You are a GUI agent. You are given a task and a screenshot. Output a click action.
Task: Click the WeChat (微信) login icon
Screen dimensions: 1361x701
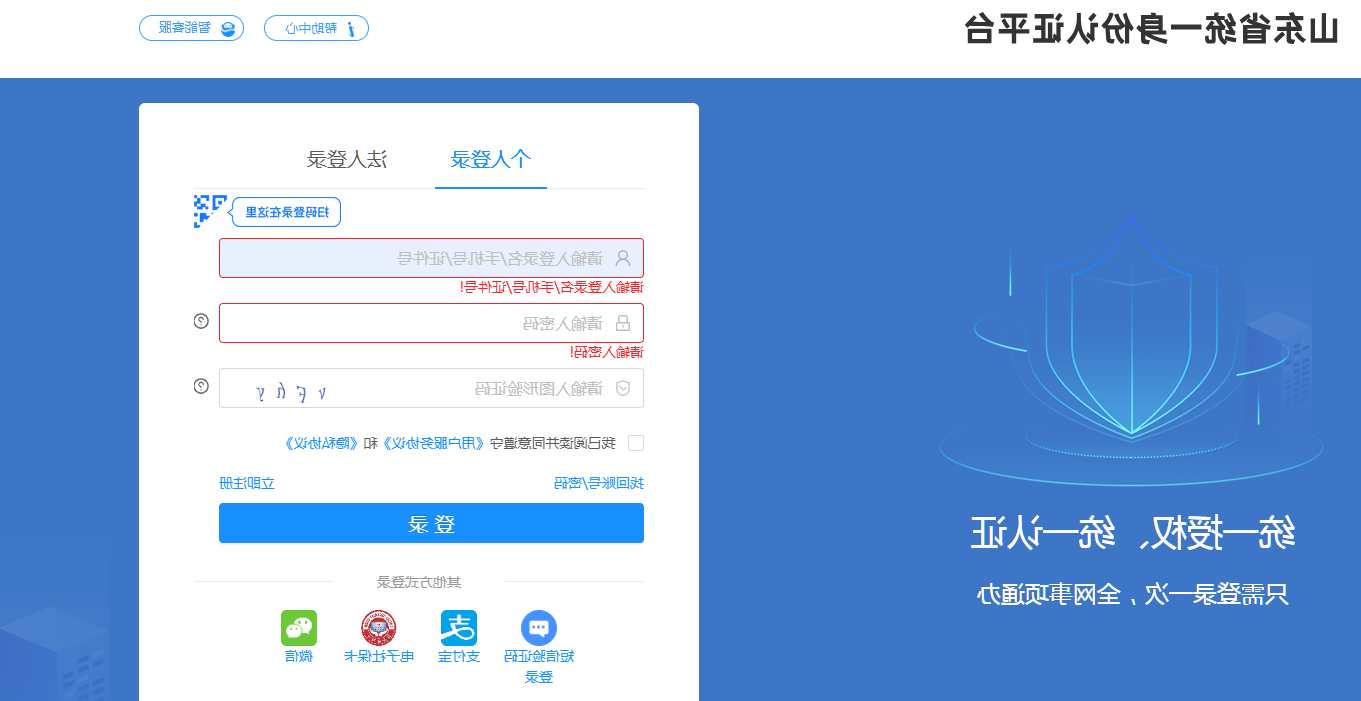pyautogui.click(x=299, y=628)
